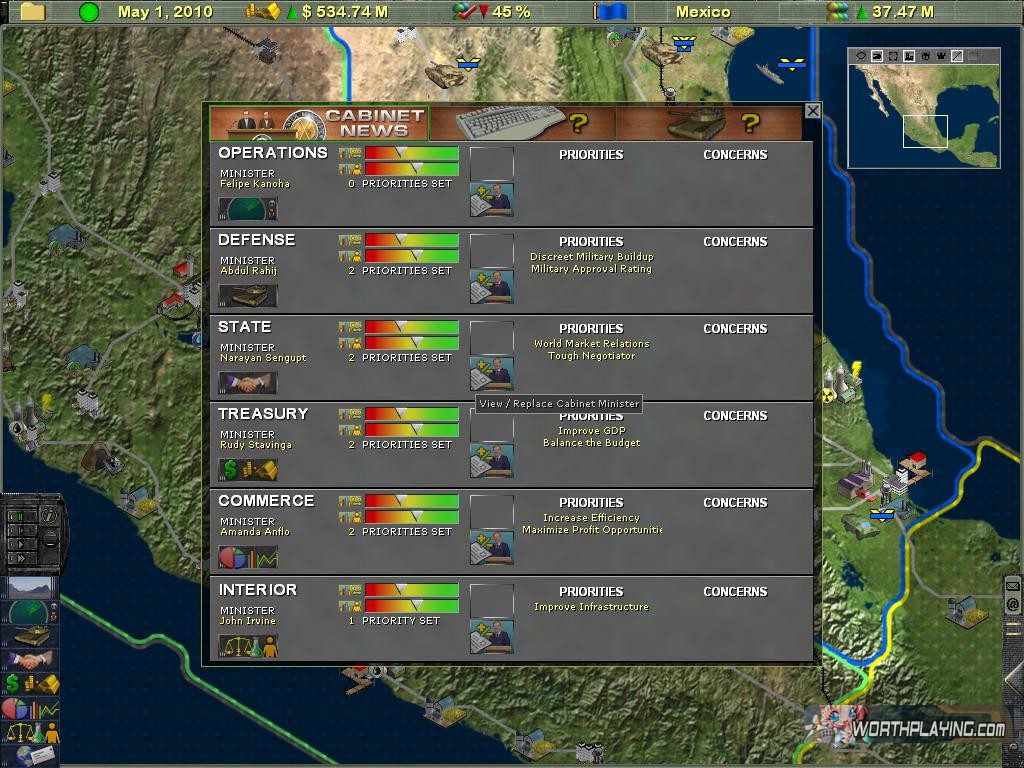The width and height of the screenshot is (1024, 768).
Task: Open the tank help tab
Action: pyautogui.click(x=708, y=124)
